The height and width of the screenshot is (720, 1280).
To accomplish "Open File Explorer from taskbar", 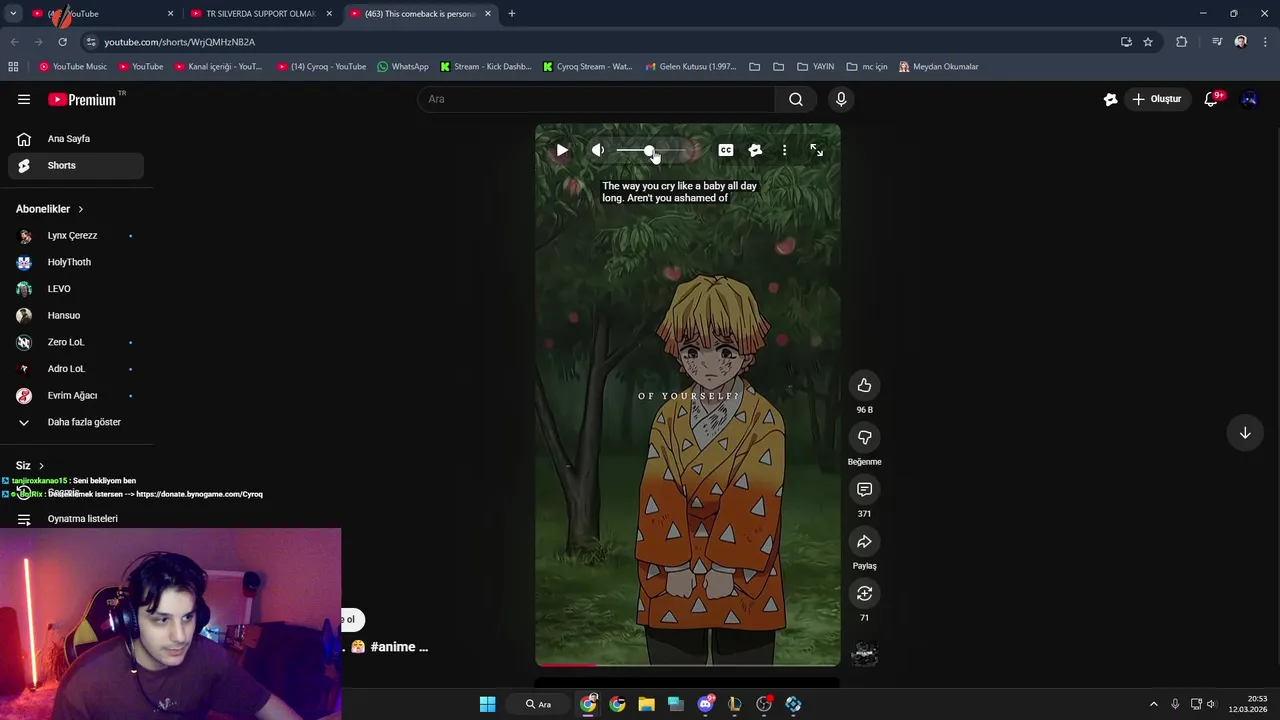I will 646,704.
